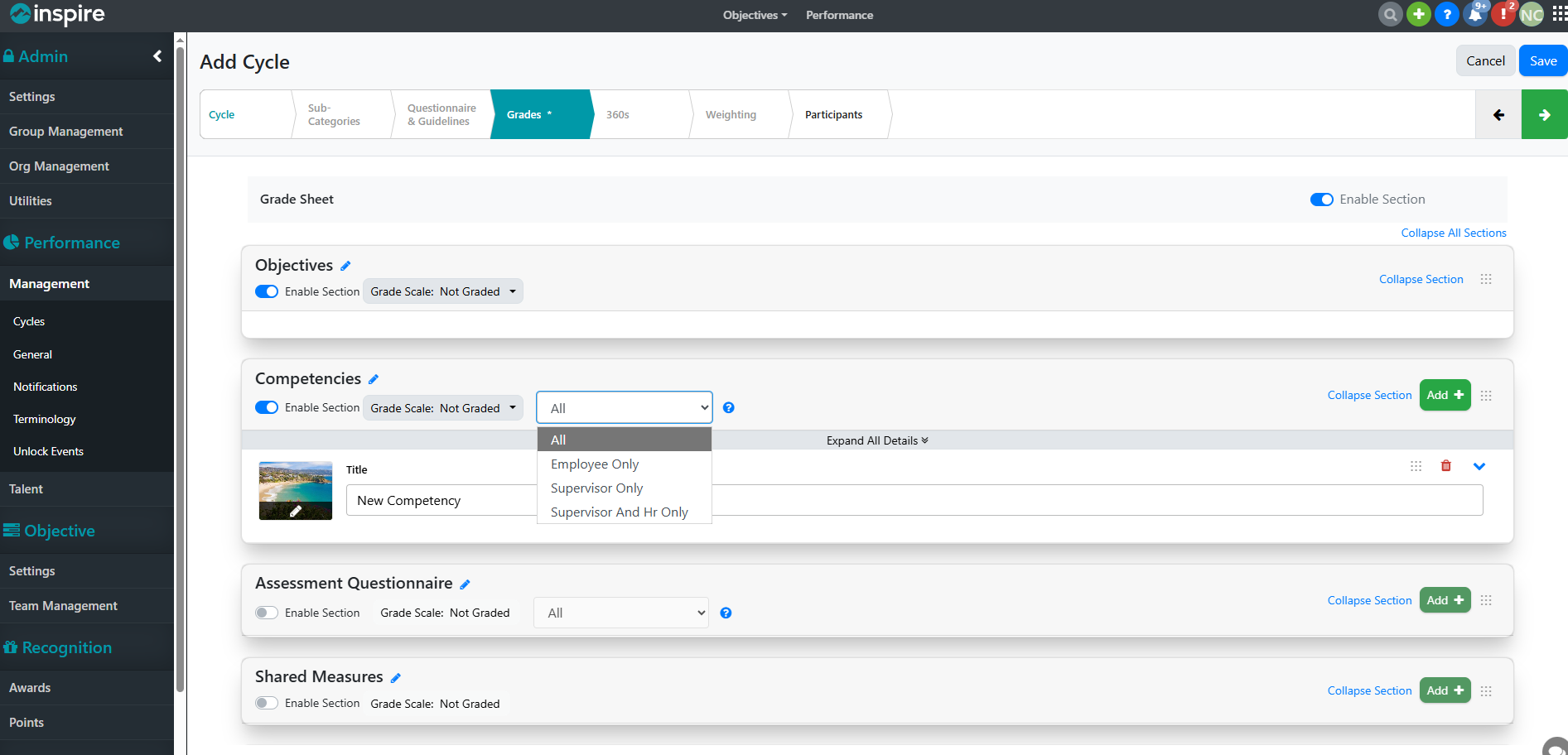Open the Objectives Grade Scale dropdown
This screenshot has width=1568, height=755.
[443, 291]
